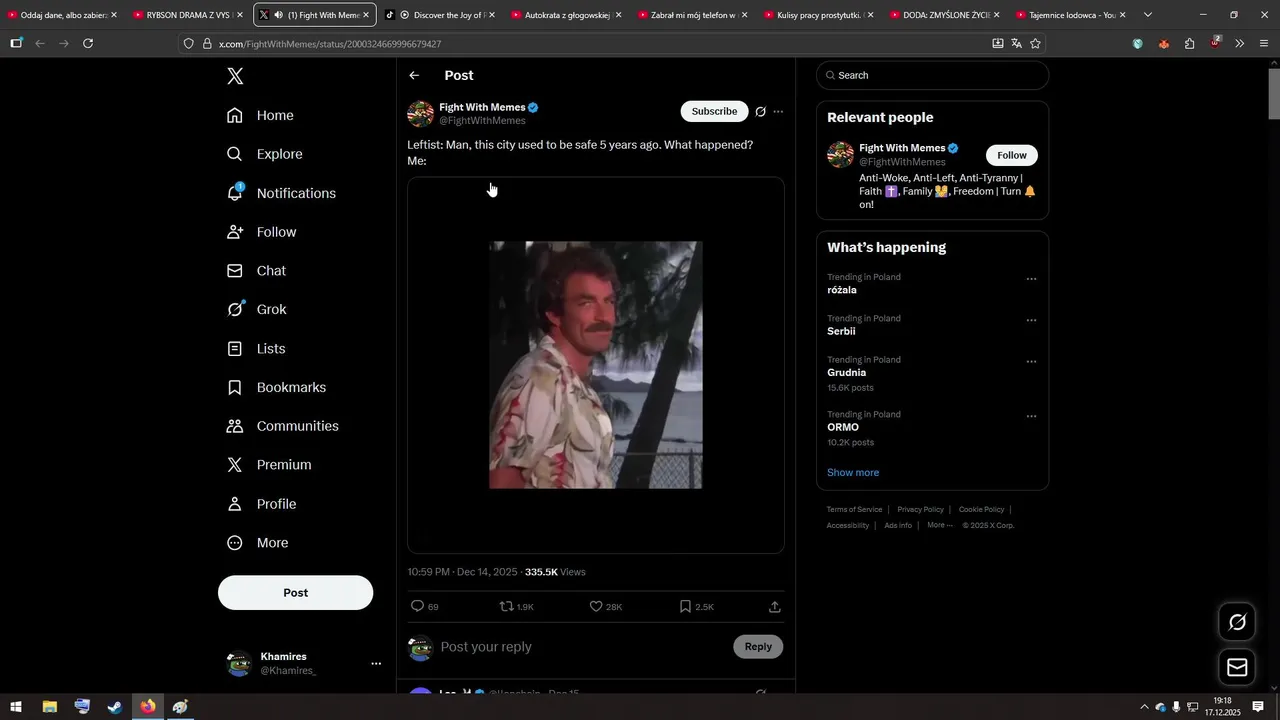The image size is (1280, 720).
Task: Switch to RYBSON DRAMA Z VYS tab
Action: click(189, 15)
